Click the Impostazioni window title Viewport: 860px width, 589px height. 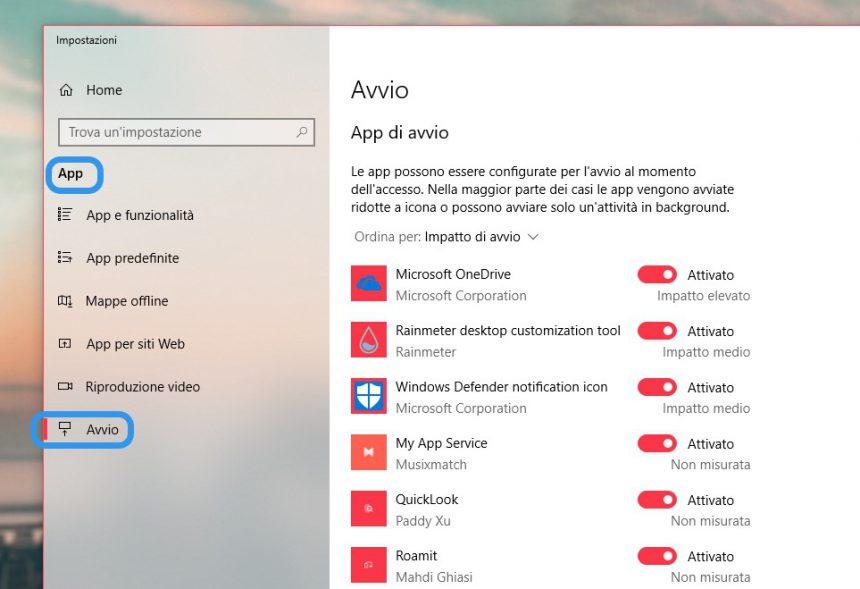click(x=86, y=40)
